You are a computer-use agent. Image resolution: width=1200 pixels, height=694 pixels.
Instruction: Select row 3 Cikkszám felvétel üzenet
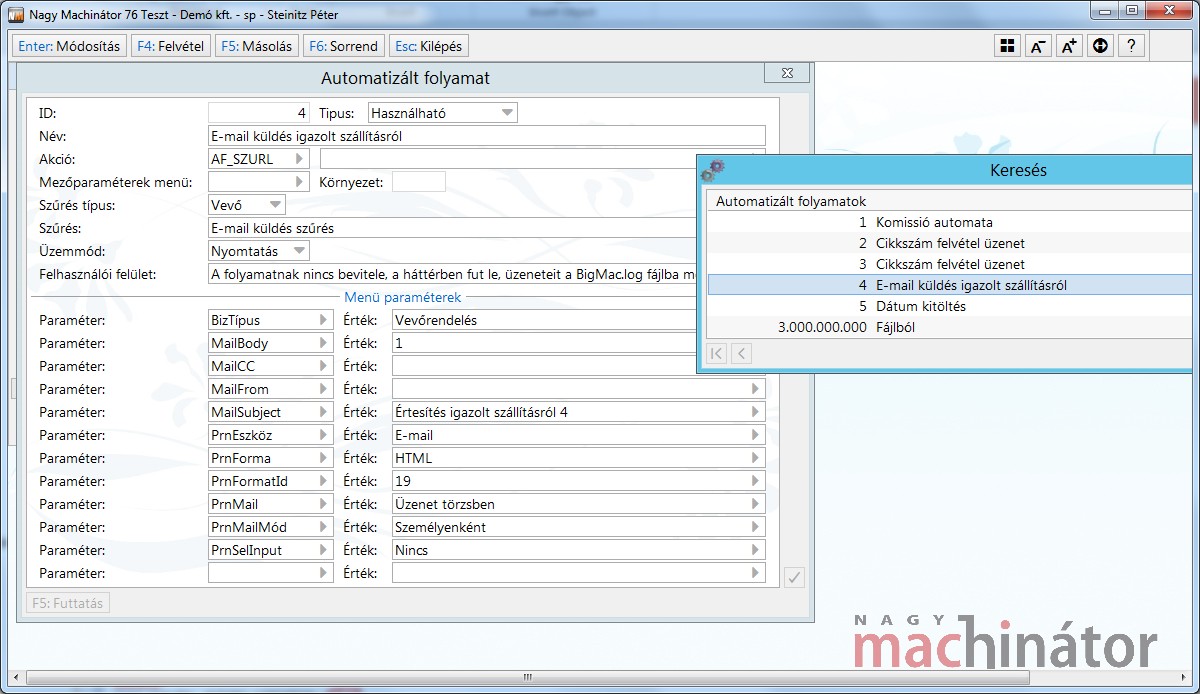pos(950,264)
